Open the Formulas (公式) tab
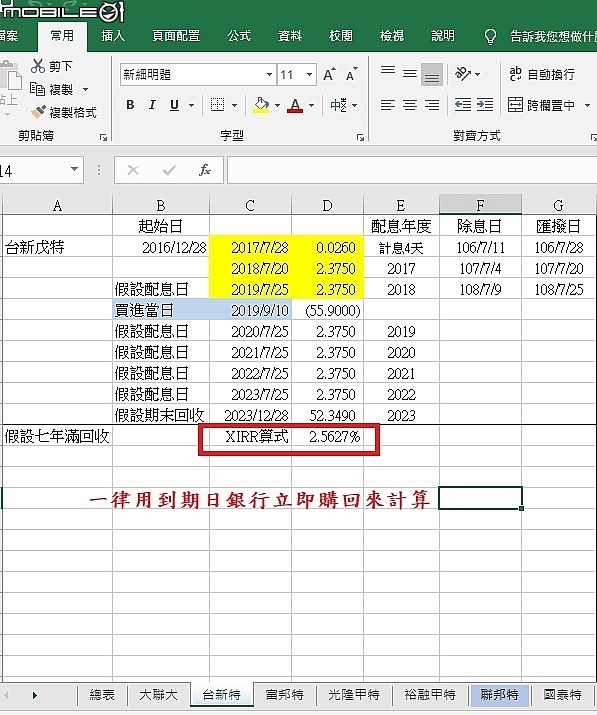Viewport: 597px width, 715px height. 239,36
